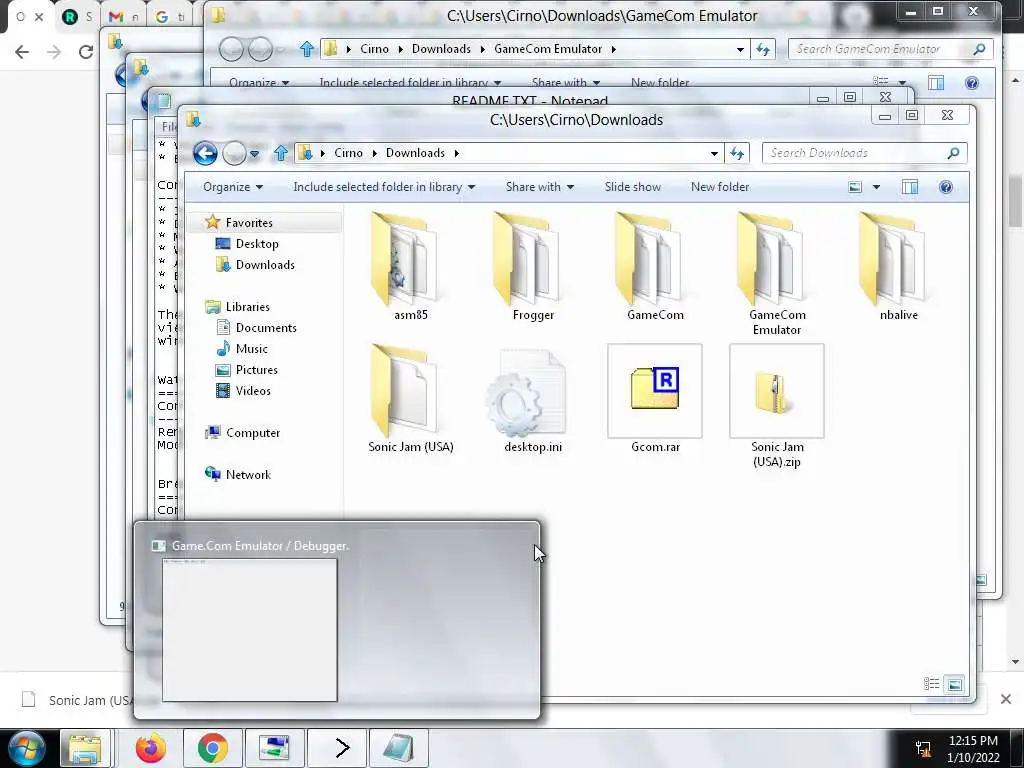The height and width of the screenshot is (768, 1024).
Task: Change view in the Downloads window
Action: [855, 187]
